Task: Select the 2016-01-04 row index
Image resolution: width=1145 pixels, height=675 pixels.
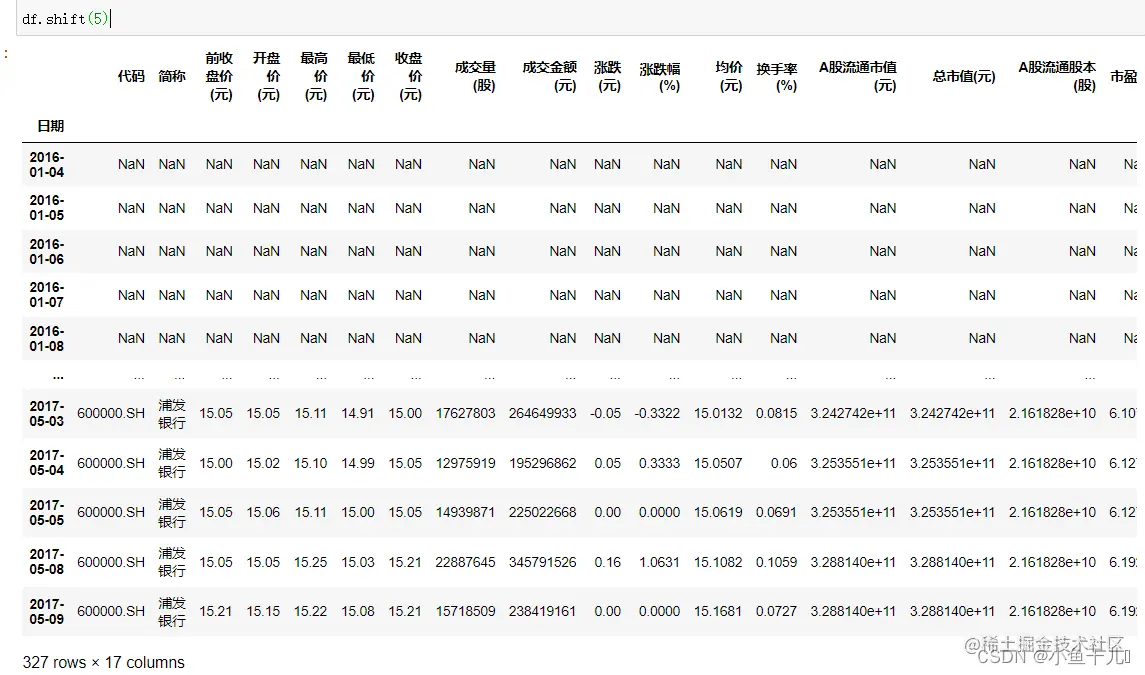Action: tap(47, 164)
